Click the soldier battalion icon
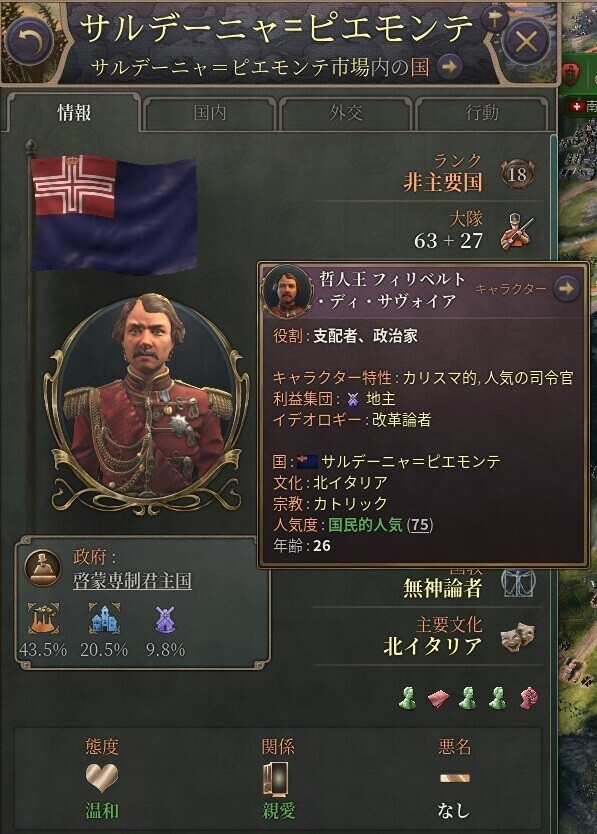Screen dimensions: 597x834 pyautogui.click(x=517, y=232)
